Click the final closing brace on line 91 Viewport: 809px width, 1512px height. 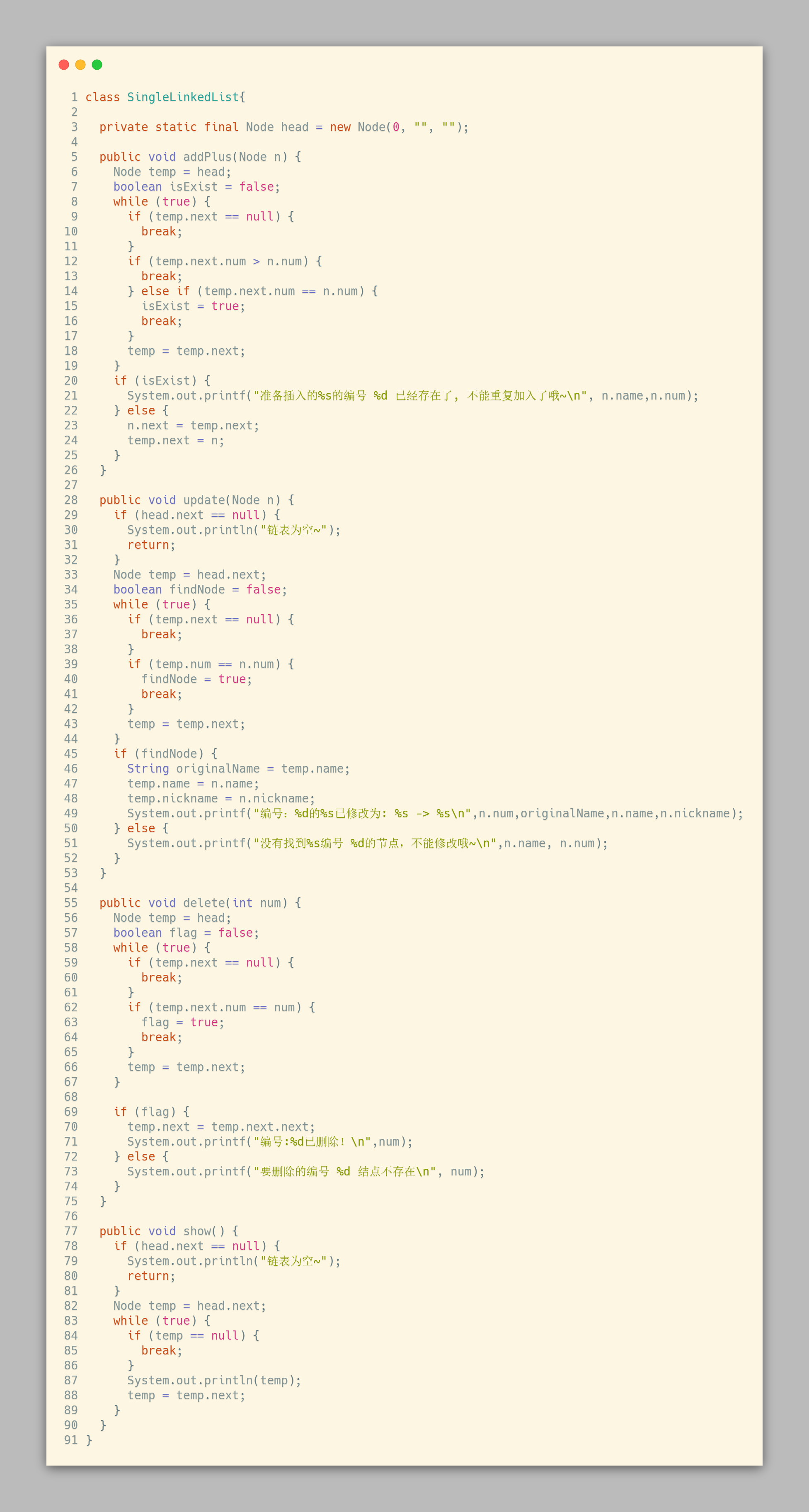89,1440
